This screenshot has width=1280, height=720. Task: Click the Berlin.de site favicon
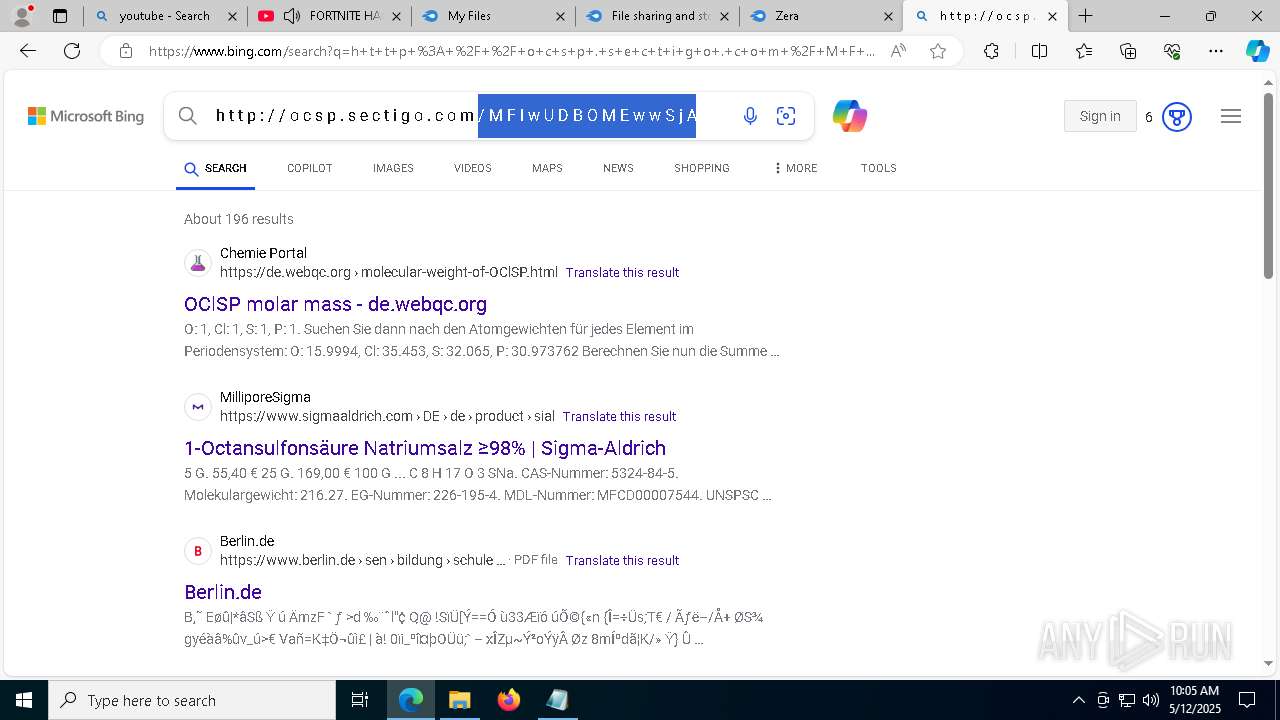click(198, 551)
